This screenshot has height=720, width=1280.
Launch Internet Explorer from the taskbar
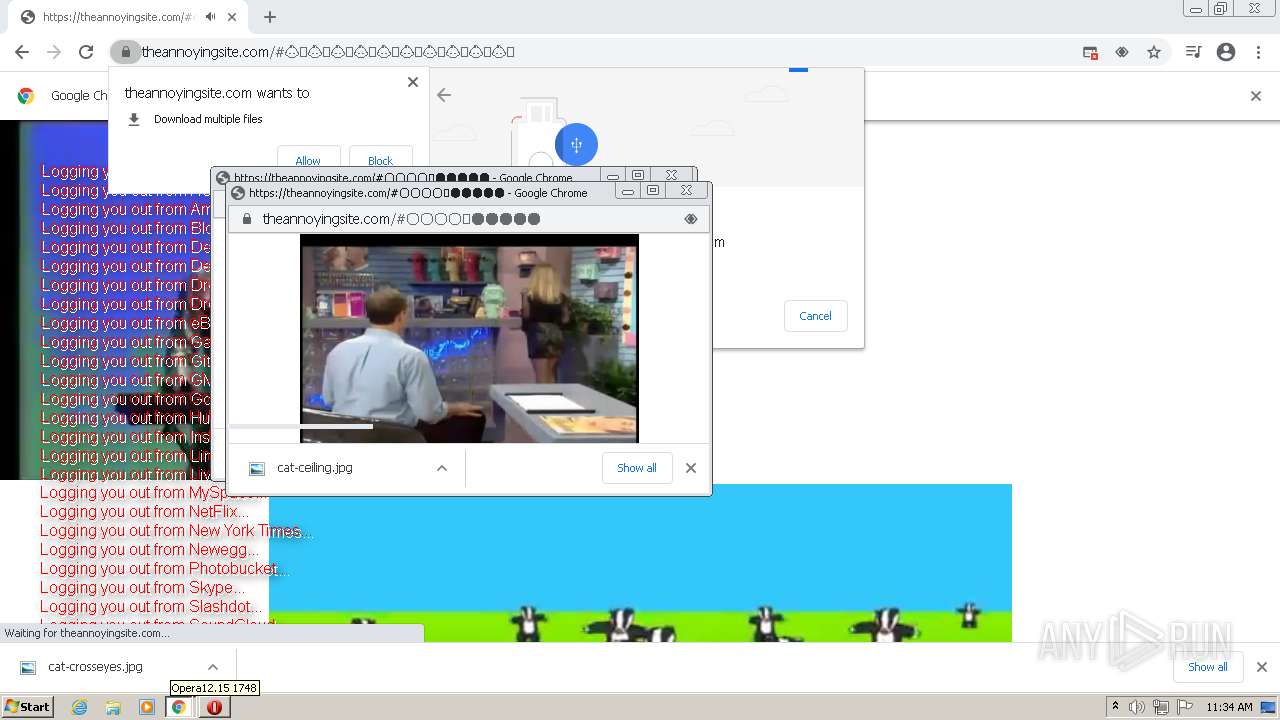(x=79, y=707)
